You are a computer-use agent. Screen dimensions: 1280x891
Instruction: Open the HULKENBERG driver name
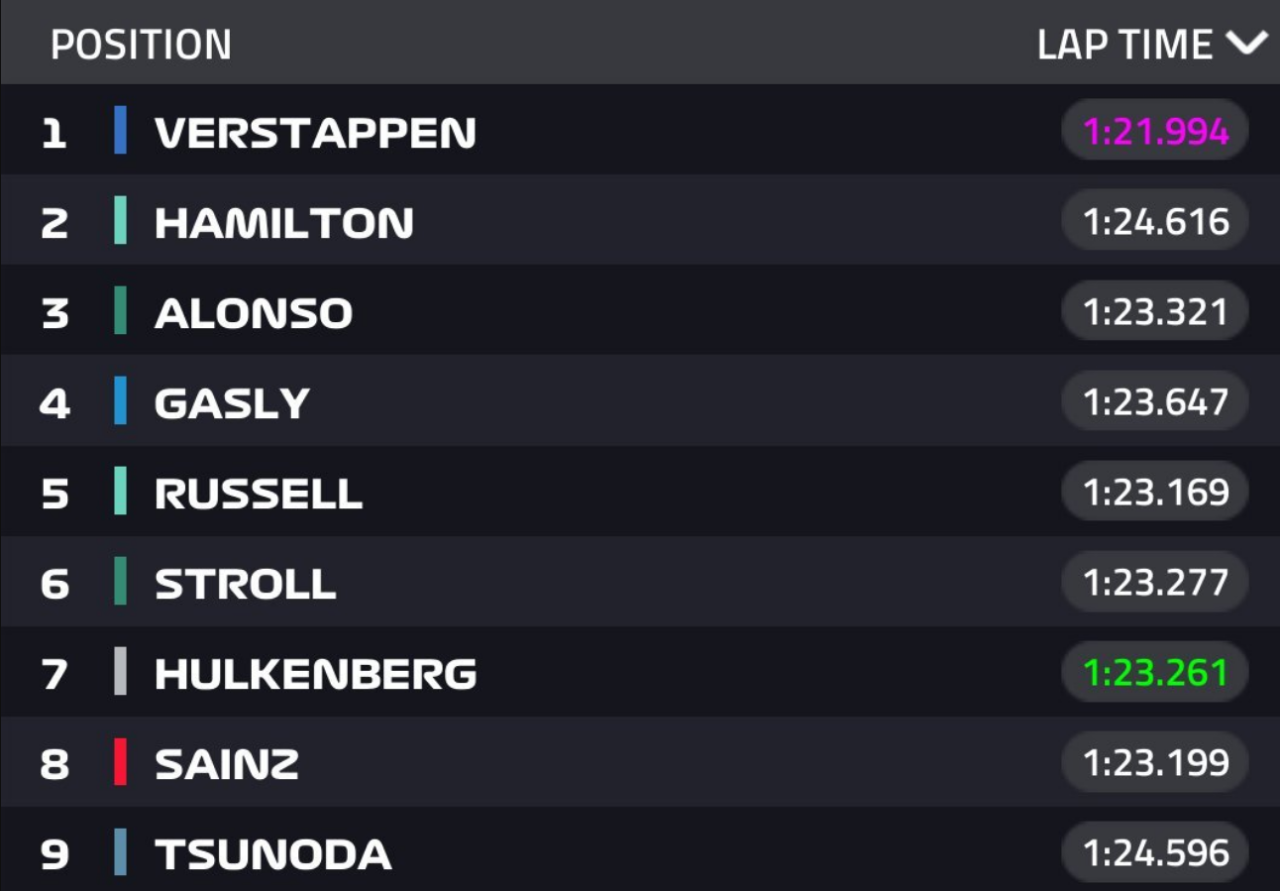pos(316,674)
